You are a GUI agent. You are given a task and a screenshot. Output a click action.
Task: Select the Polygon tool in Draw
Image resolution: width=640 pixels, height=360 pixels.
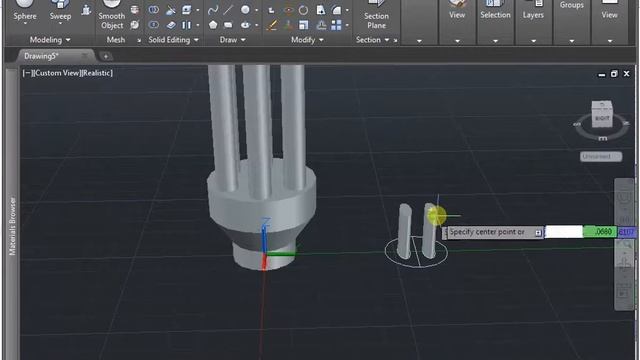point(213,25)
